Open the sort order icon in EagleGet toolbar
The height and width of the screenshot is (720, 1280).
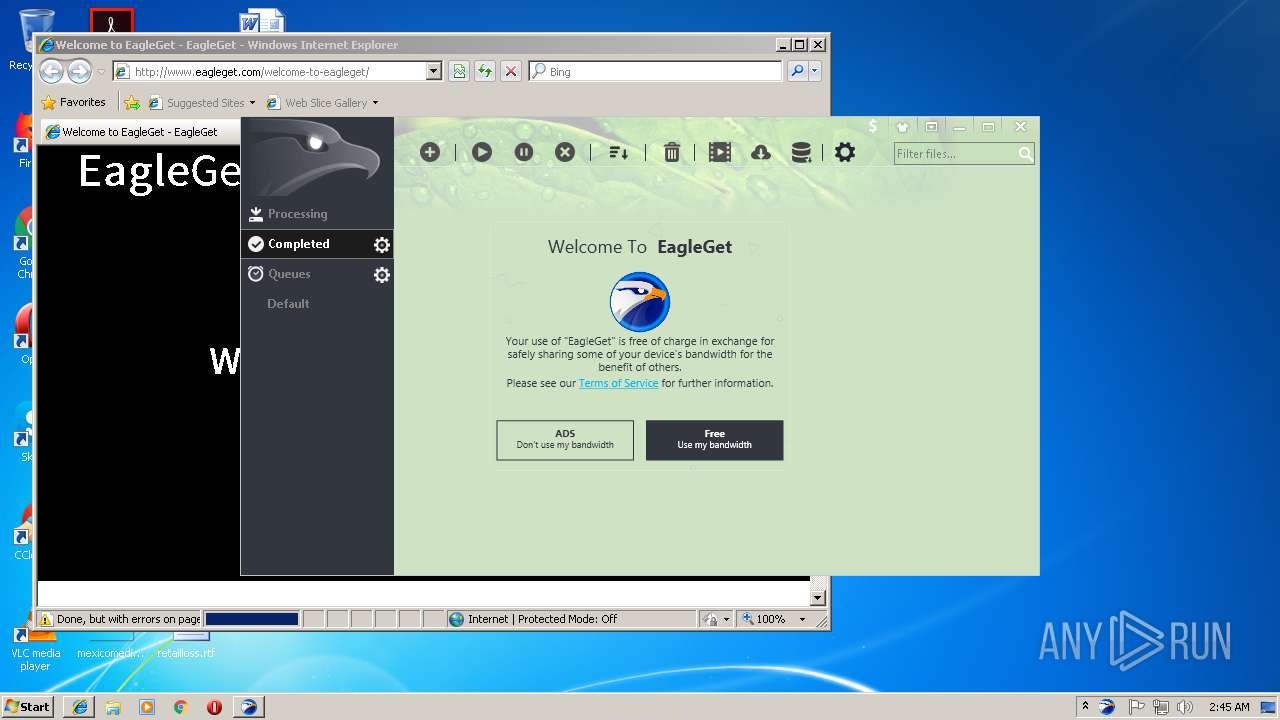[619, 152]
